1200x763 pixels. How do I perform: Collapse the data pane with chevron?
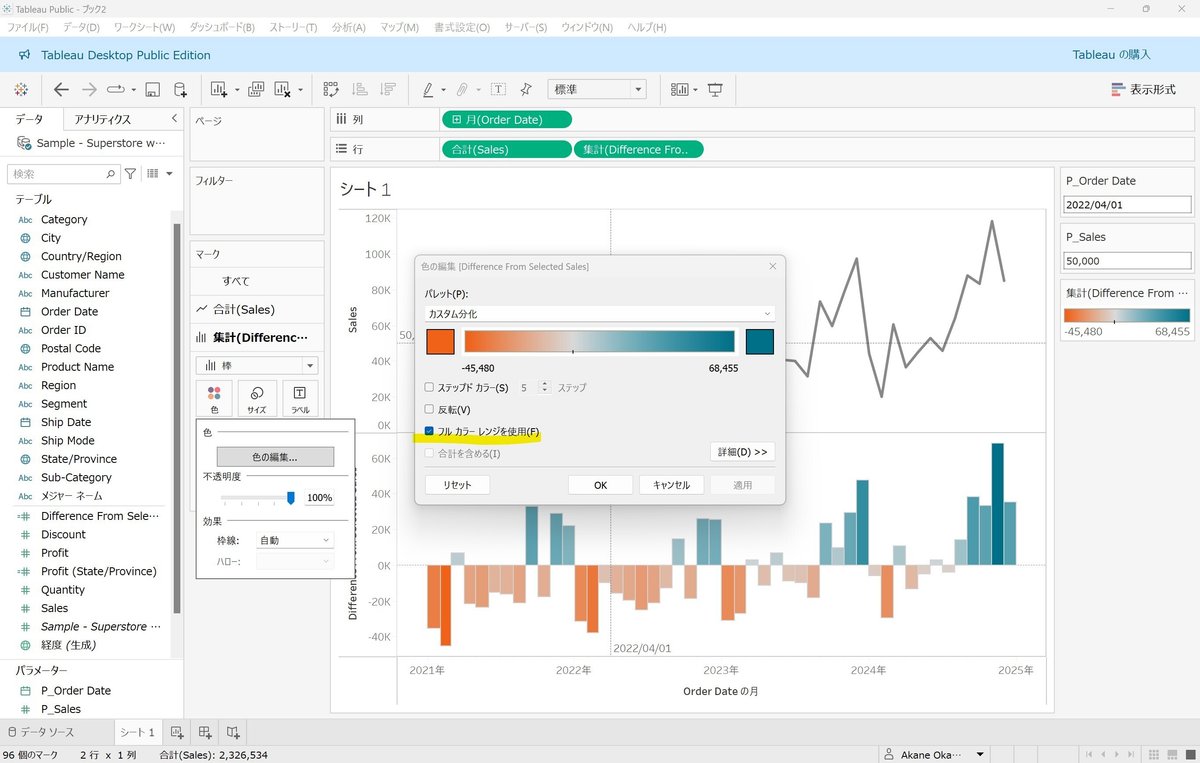pyautogui.click(x=174, y=119)
